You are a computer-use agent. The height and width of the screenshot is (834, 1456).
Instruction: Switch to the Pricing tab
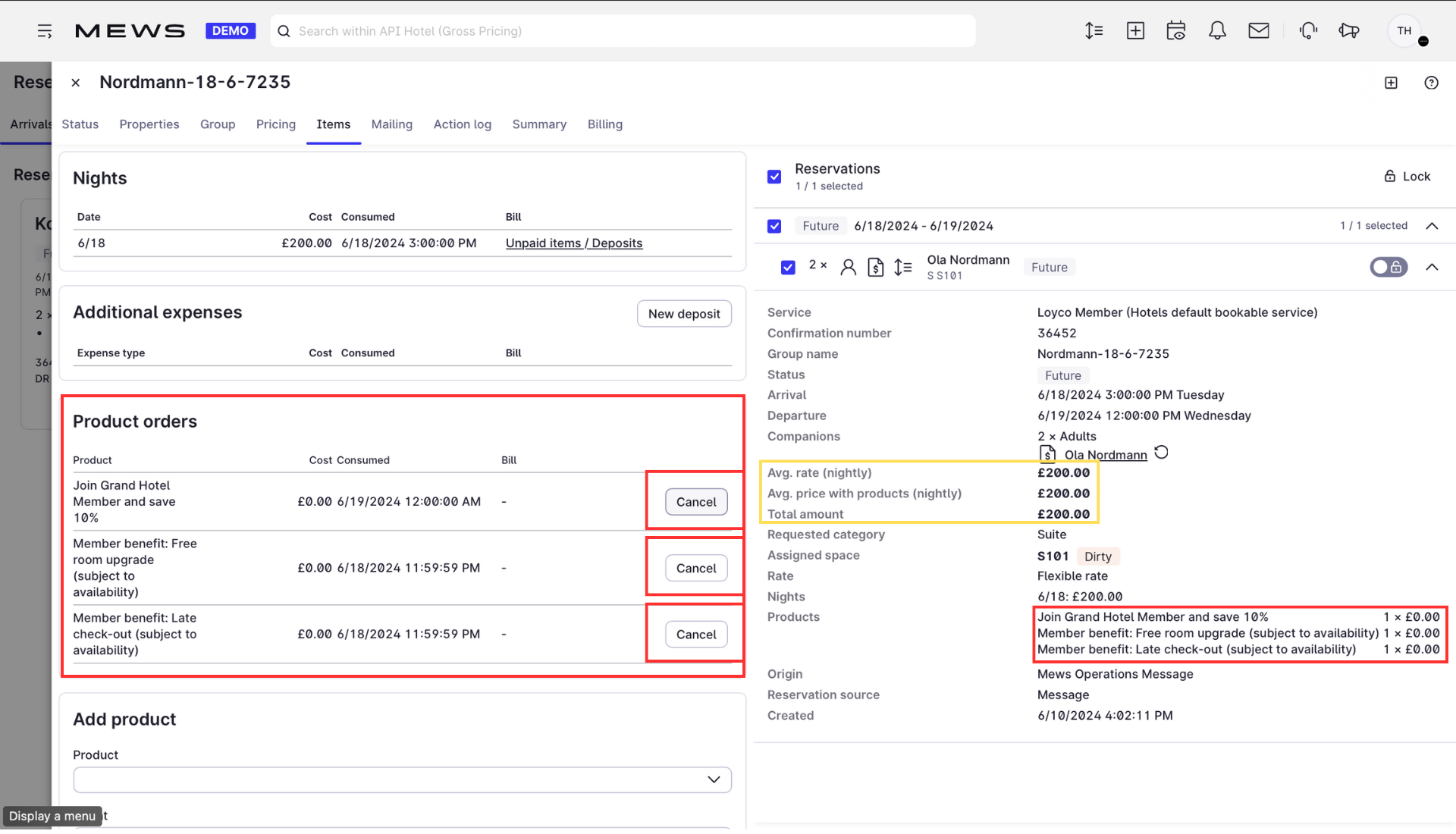pos(276,124)
